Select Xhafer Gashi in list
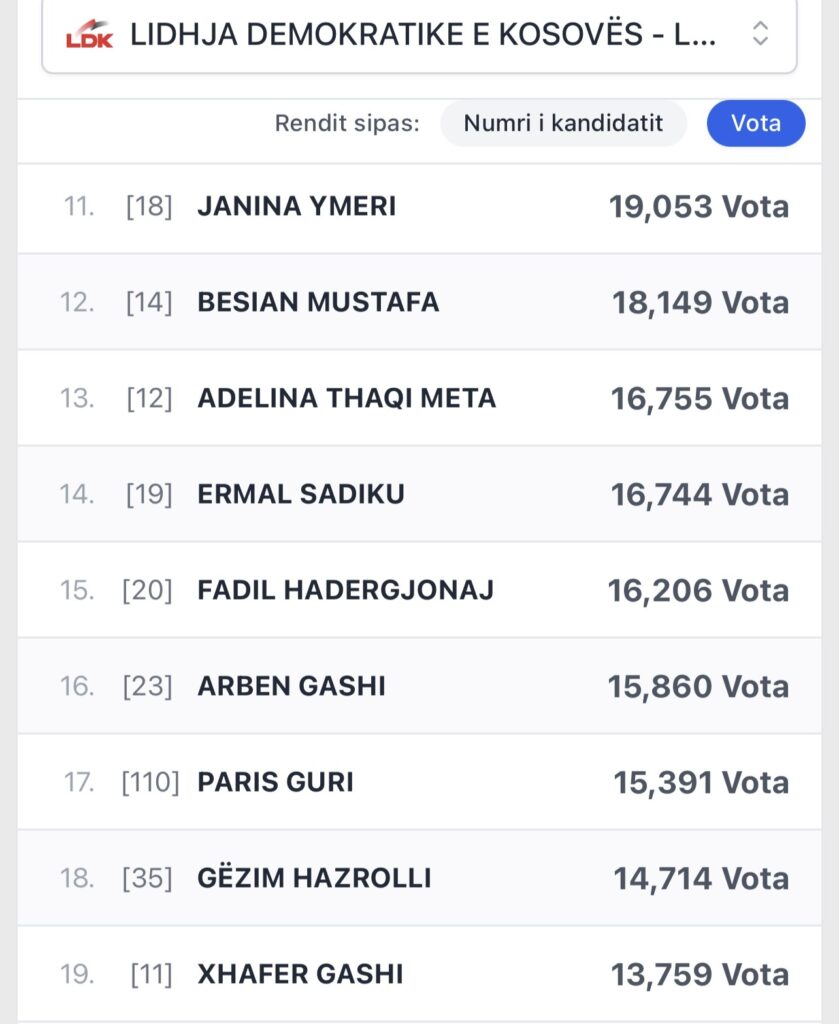 tap(301, 974)
